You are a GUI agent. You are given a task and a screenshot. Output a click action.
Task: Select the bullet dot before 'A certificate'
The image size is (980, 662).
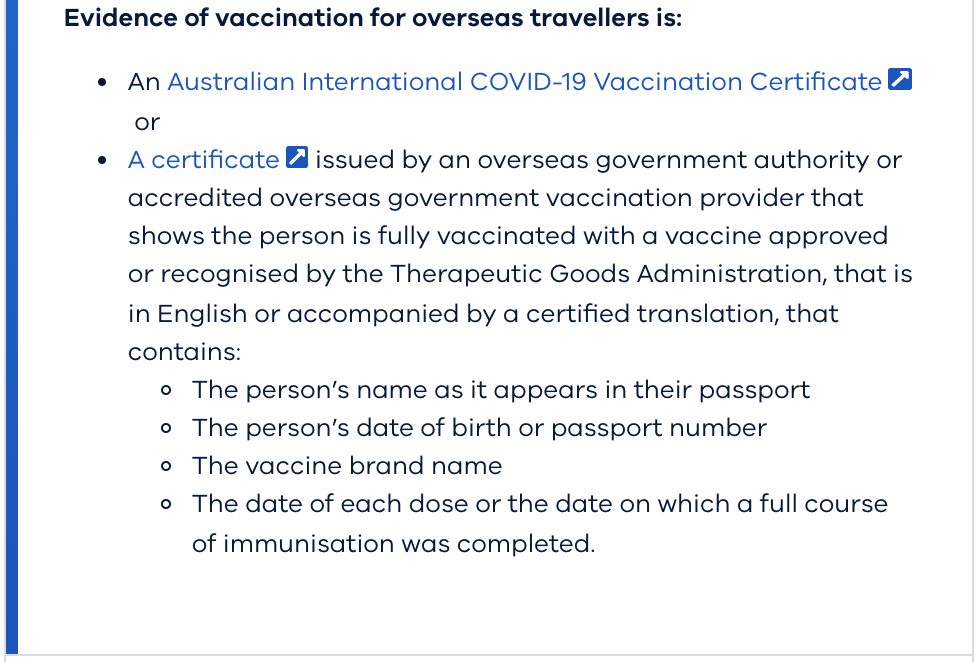tap(102, 161)
